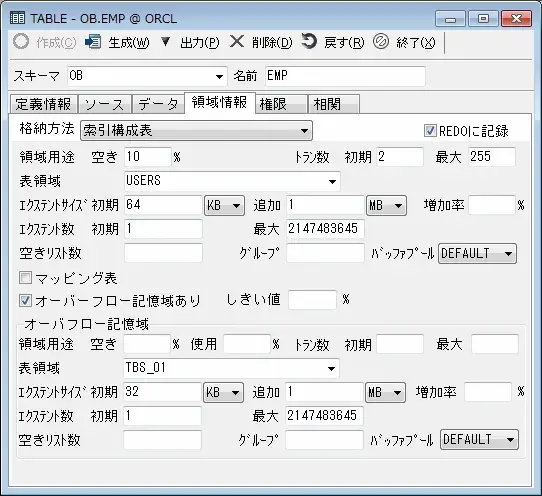Click the 終了(X) exit icon
This screenshot has height=496, width=542.
tap(381, 41)
